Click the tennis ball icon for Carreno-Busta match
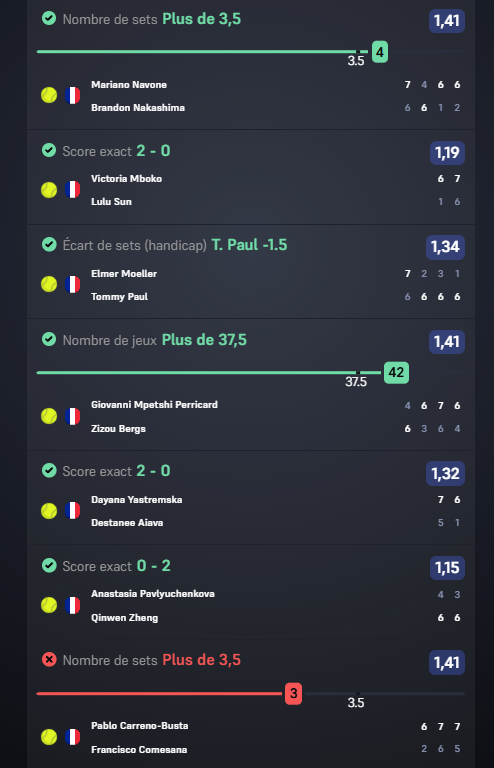The height and width of the screenshot is (768, 494). point(49,737)
